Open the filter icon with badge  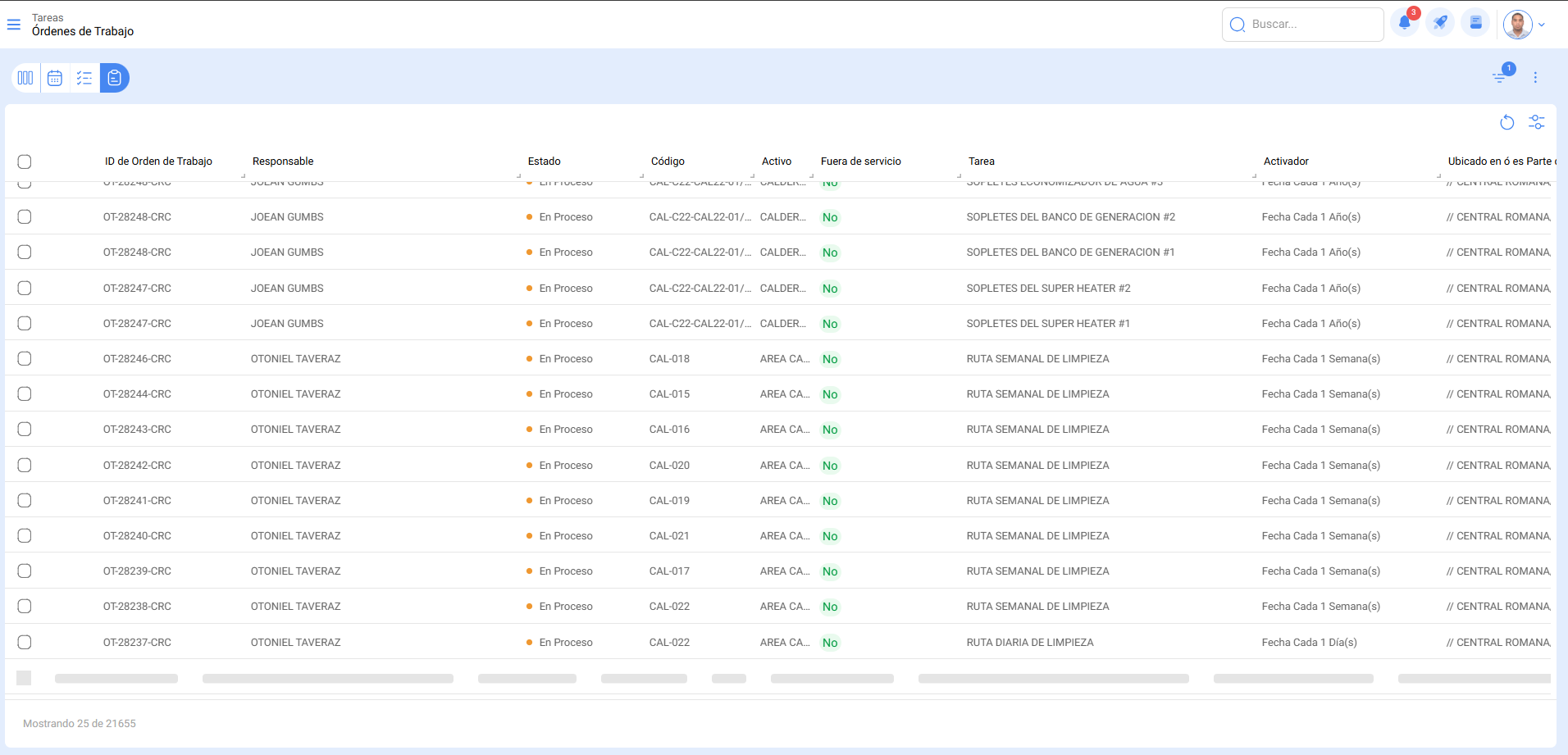[x=1500, y=77]
